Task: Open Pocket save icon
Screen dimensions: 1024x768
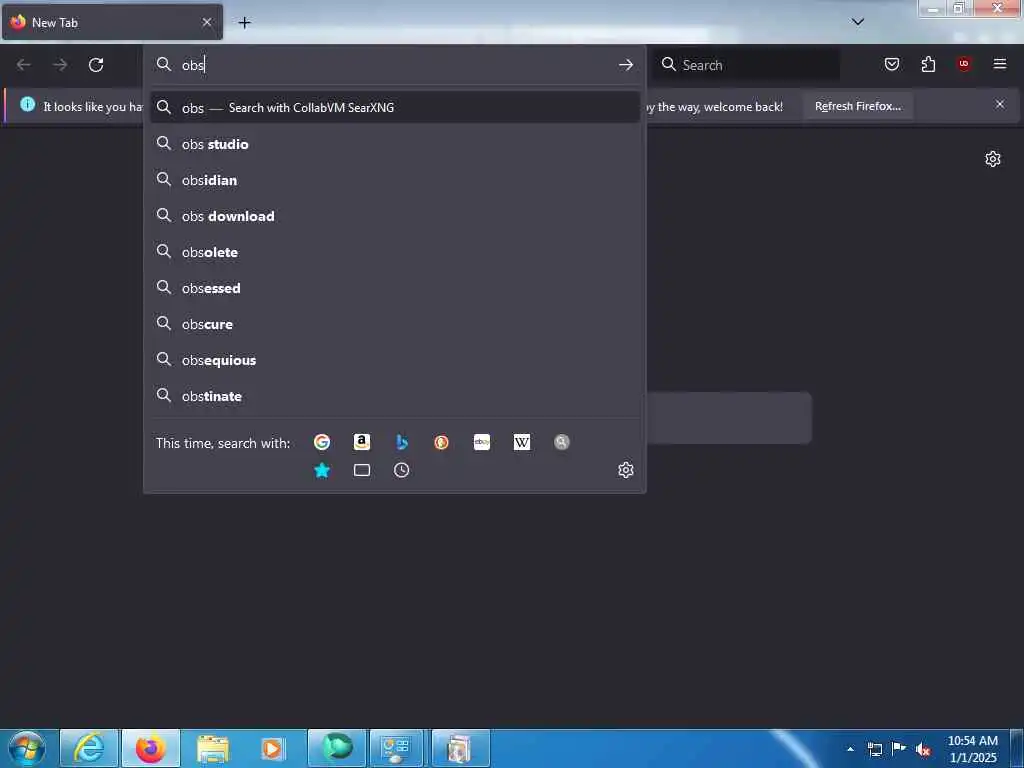Action: pos(892,64)
